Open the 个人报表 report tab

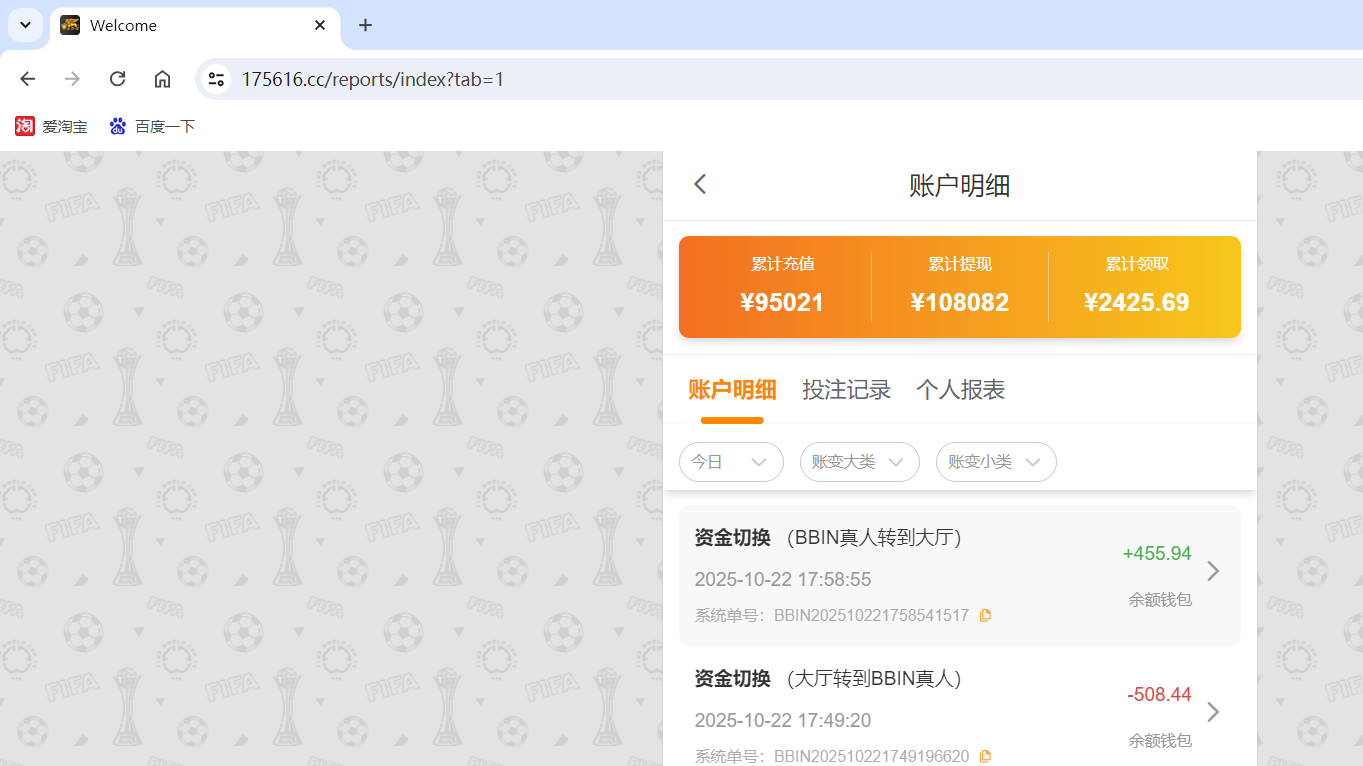[959, 390]
